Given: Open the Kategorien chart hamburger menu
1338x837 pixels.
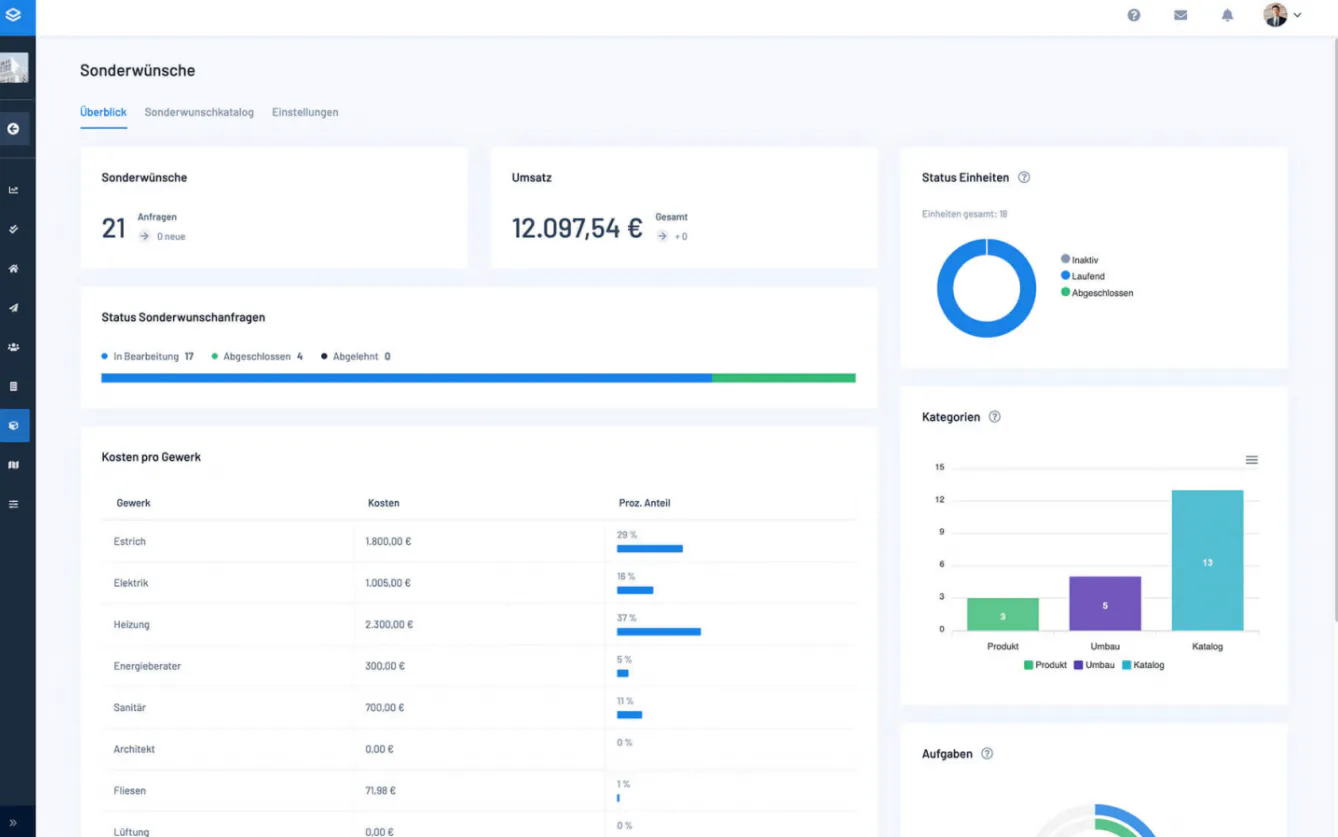Looking at the screenshot, I should click(x=1252, y=460).
